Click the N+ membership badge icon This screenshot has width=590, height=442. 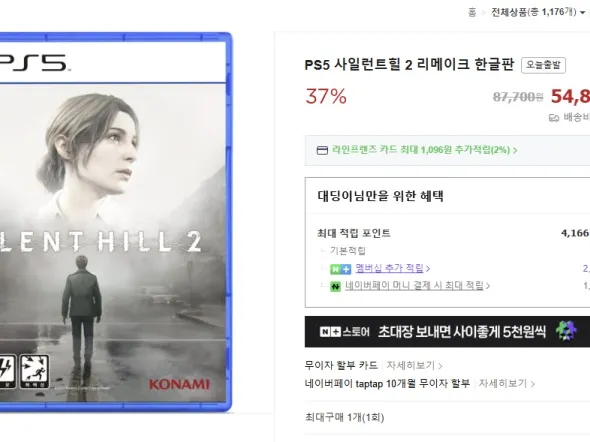tap(340, 269)
